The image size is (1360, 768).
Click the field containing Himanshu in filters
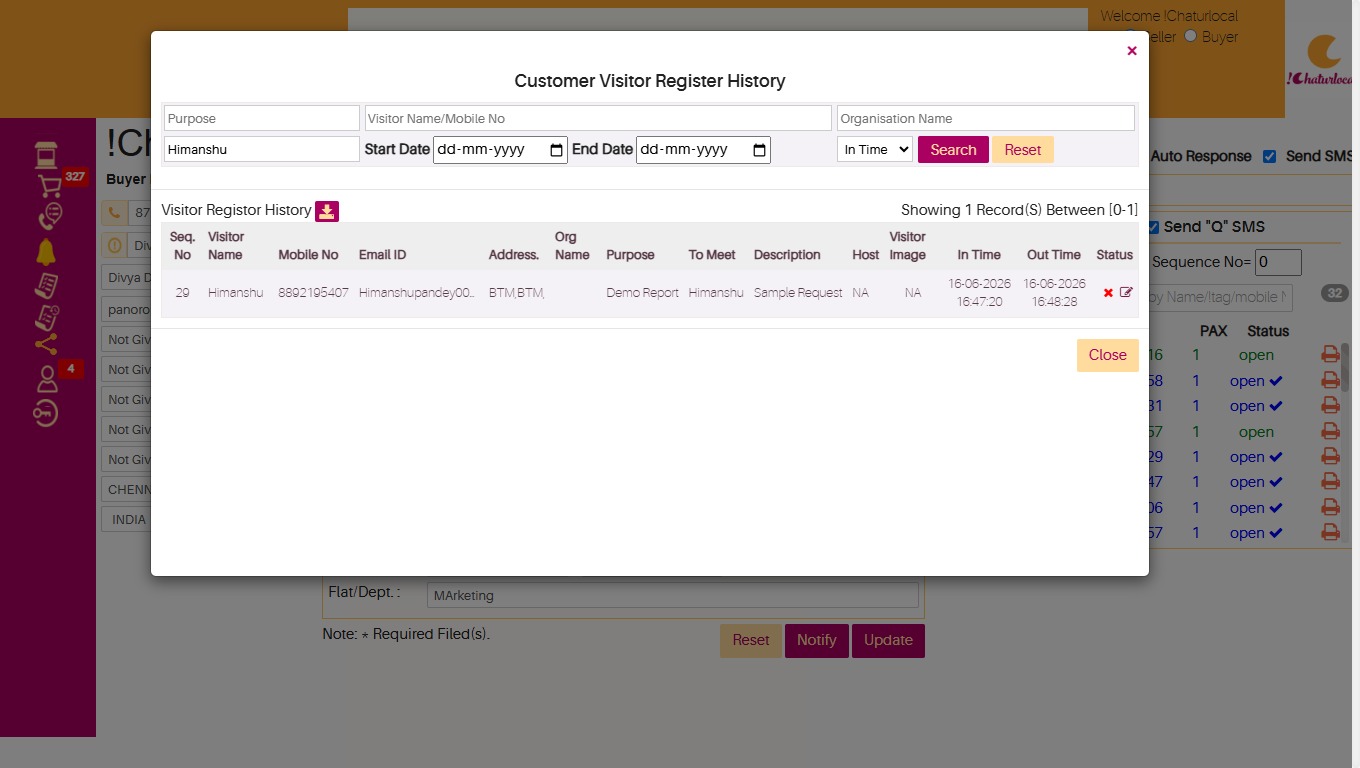click(262, 150)
